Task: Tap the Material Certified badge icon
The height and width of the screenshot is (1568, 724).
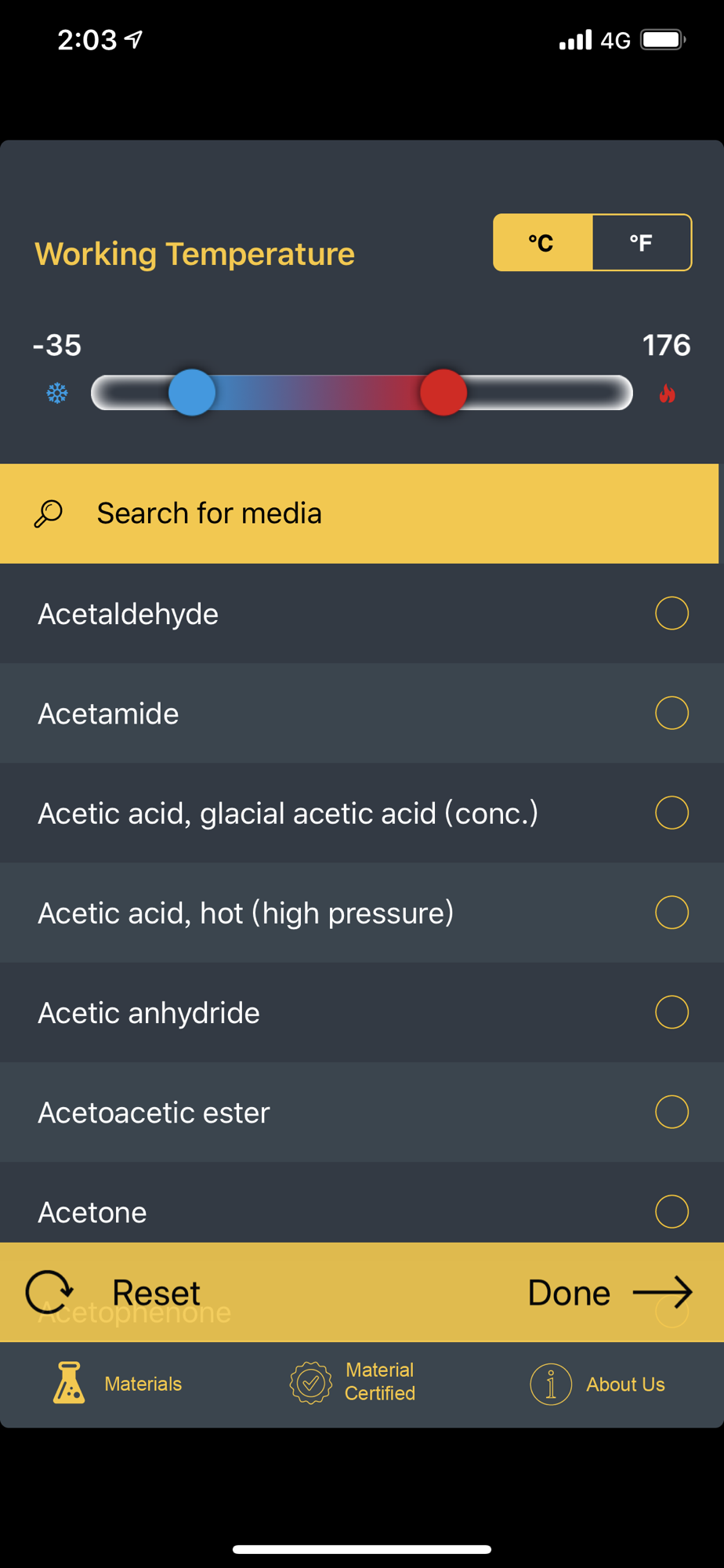Action: coord(310,1383)
